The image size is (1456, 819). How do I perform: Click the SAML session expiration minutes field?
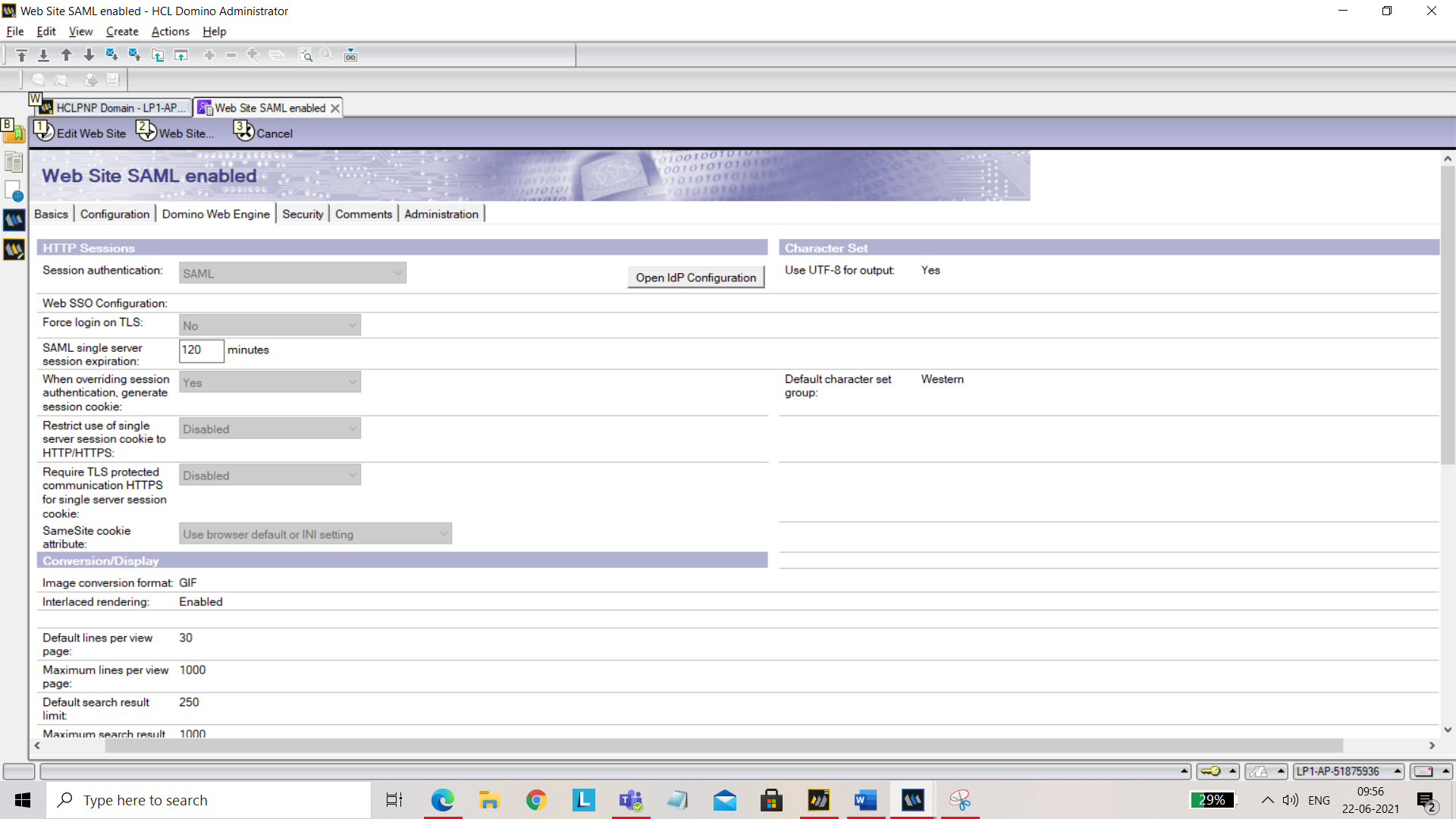[x=201, y=350]
